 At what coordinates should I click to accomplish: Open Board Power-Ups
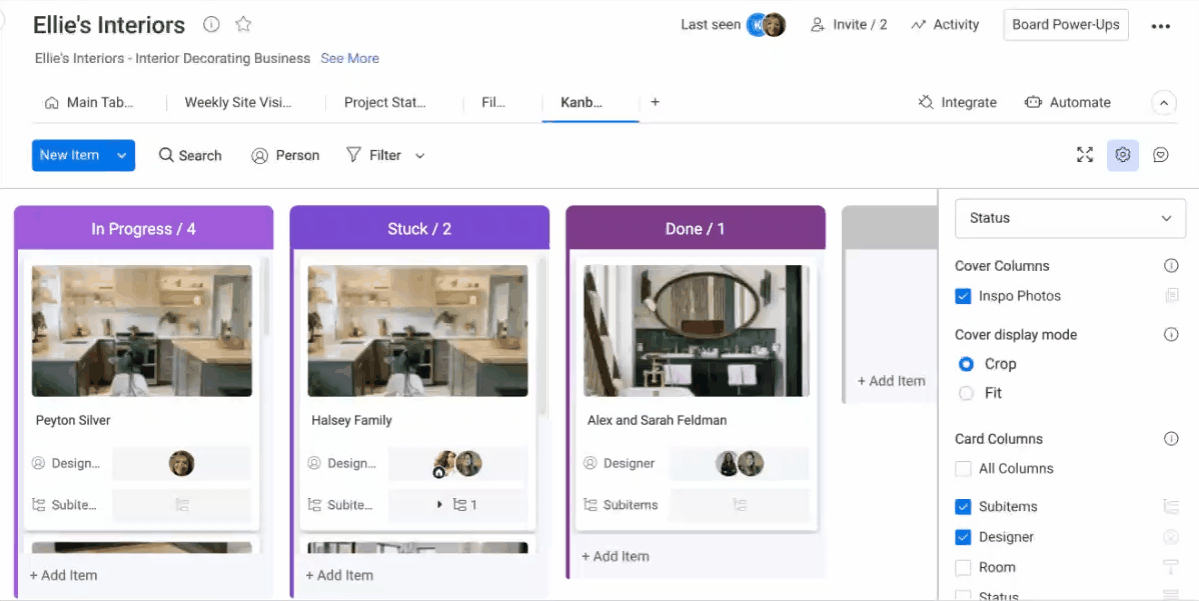coord(1065,24)
